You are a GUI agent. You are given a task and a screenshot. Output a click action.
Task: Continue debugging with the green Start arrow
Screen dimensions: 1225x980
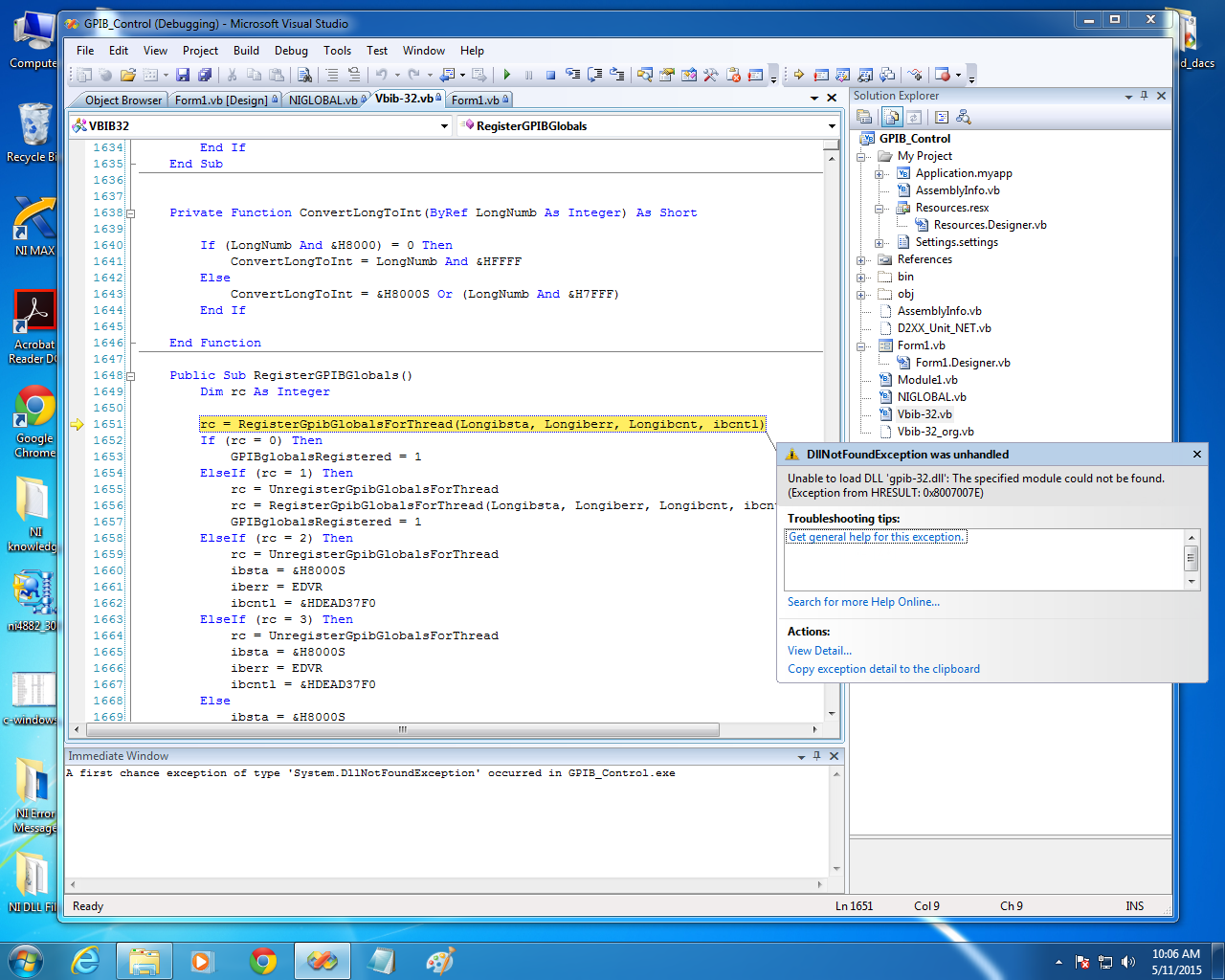(x=507, y=75)
